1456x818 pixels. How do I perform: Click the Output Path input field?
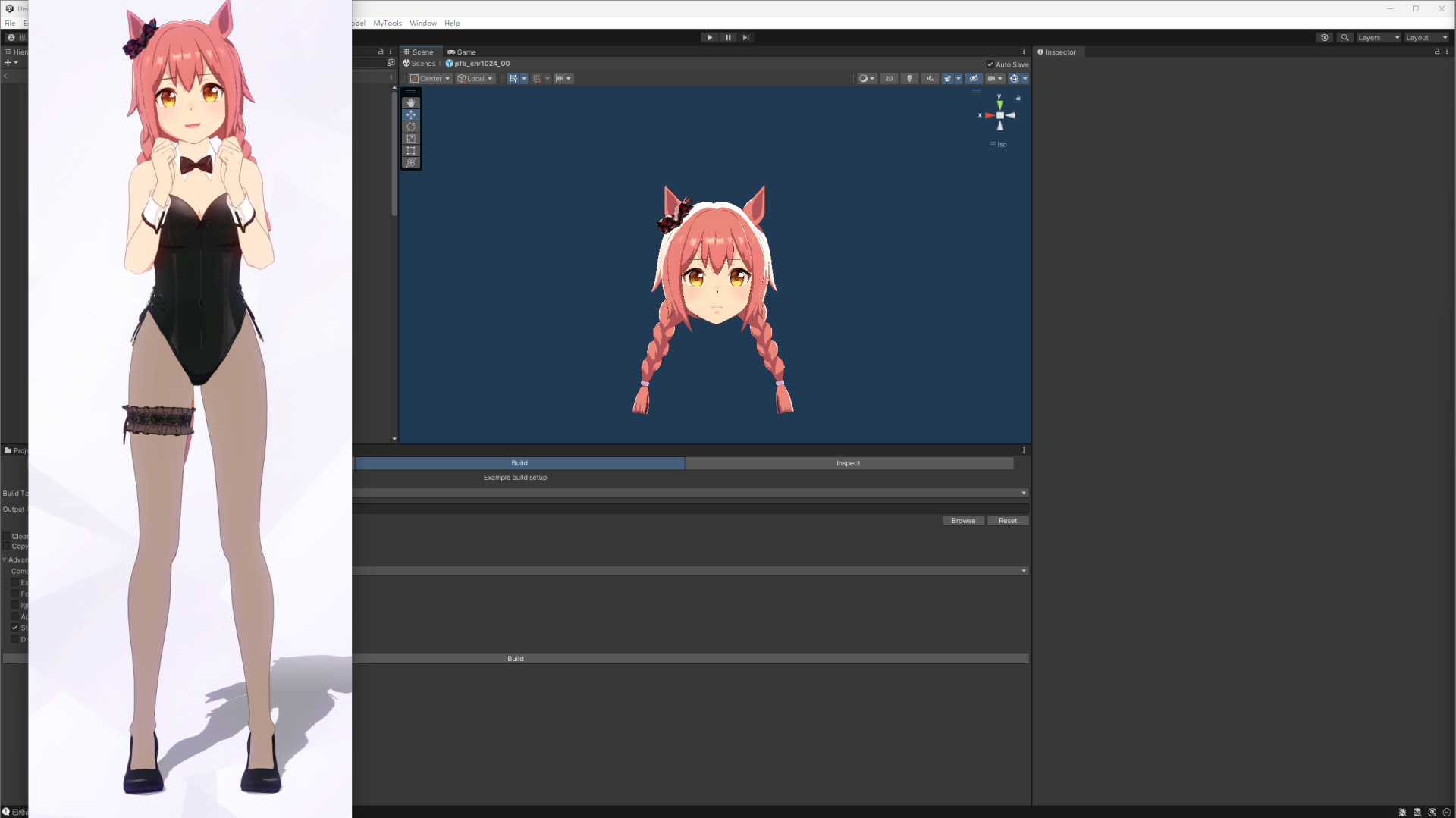pyautogui.click(x=690, y=509)
